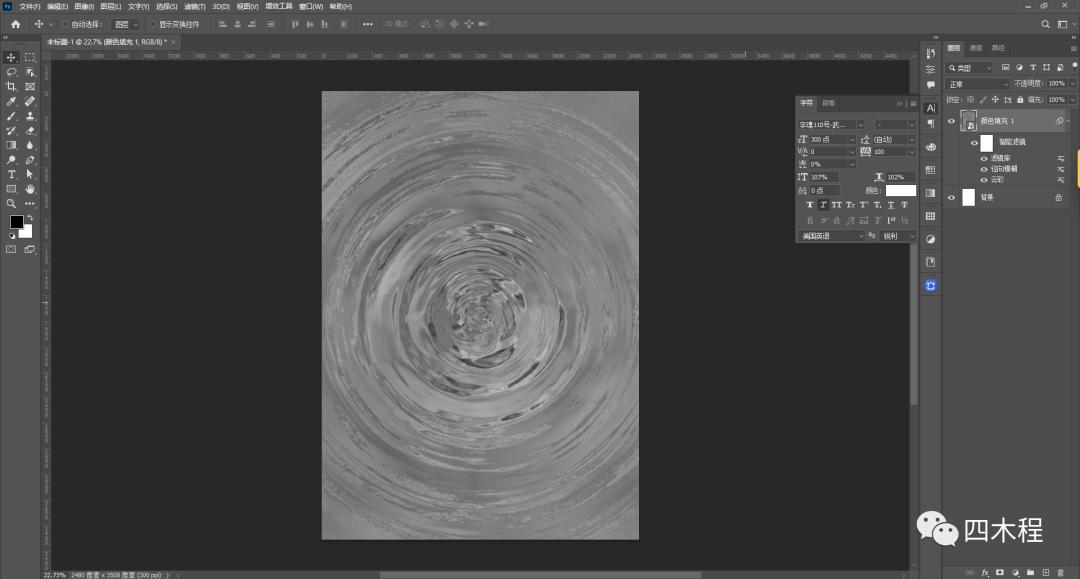Viewport: 1080px width, 579px height.
Task: Select the Lasso tool
Action: (11, 72)
